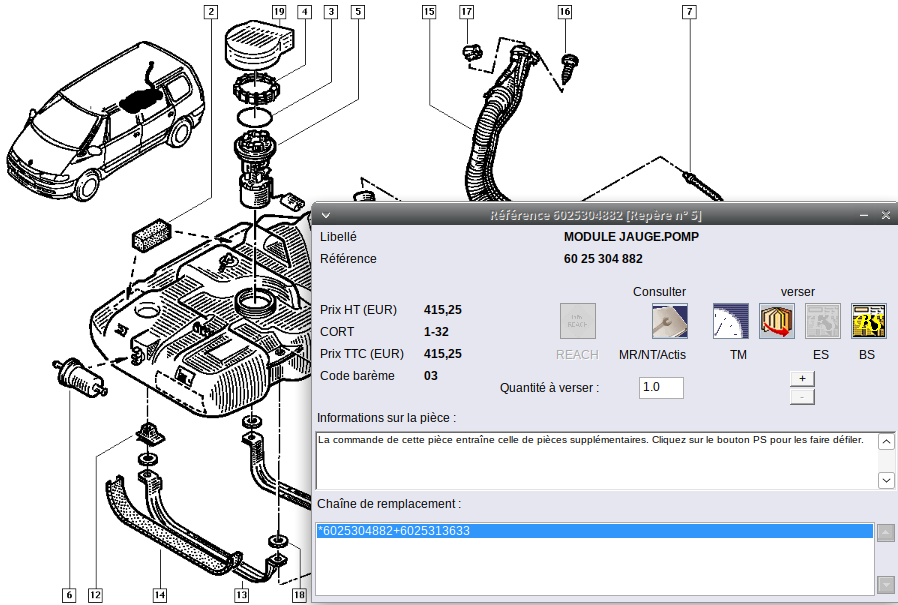Select callout number 5 in the diagram

358,12
